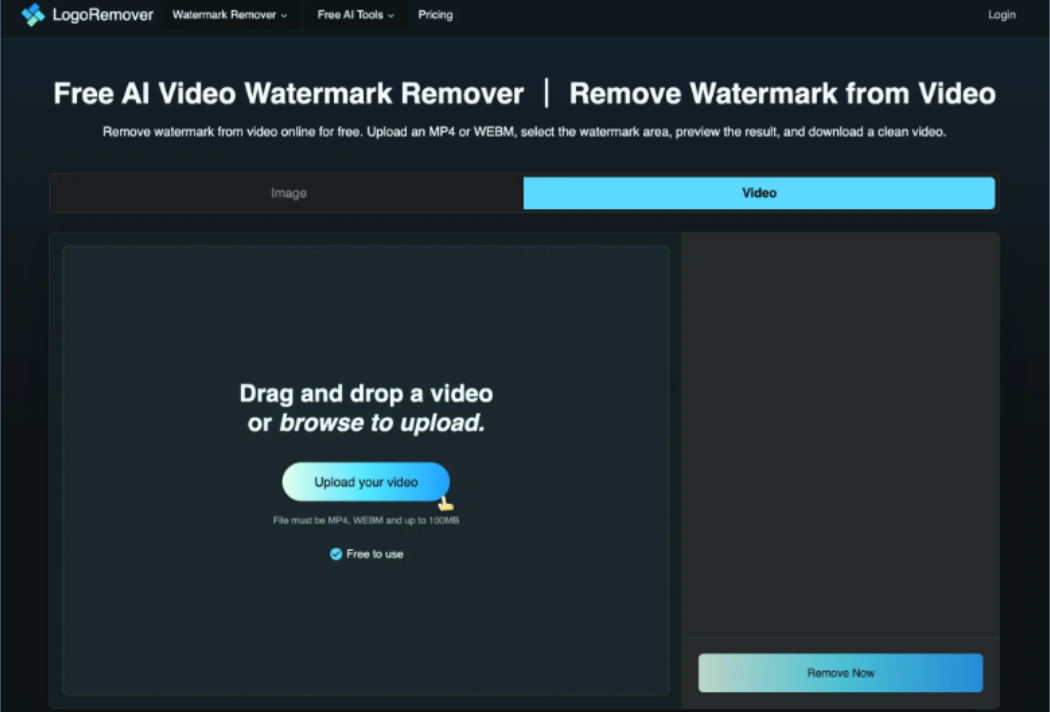
Task: Click the "Remove watermark from video online" description
Action: (524, 132)
